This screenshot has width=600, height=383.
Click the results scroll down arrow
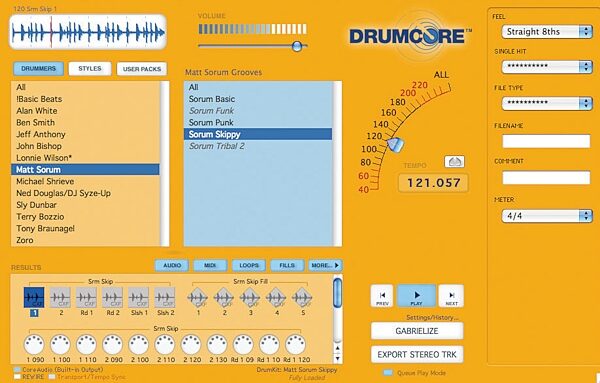click(338, 359)
